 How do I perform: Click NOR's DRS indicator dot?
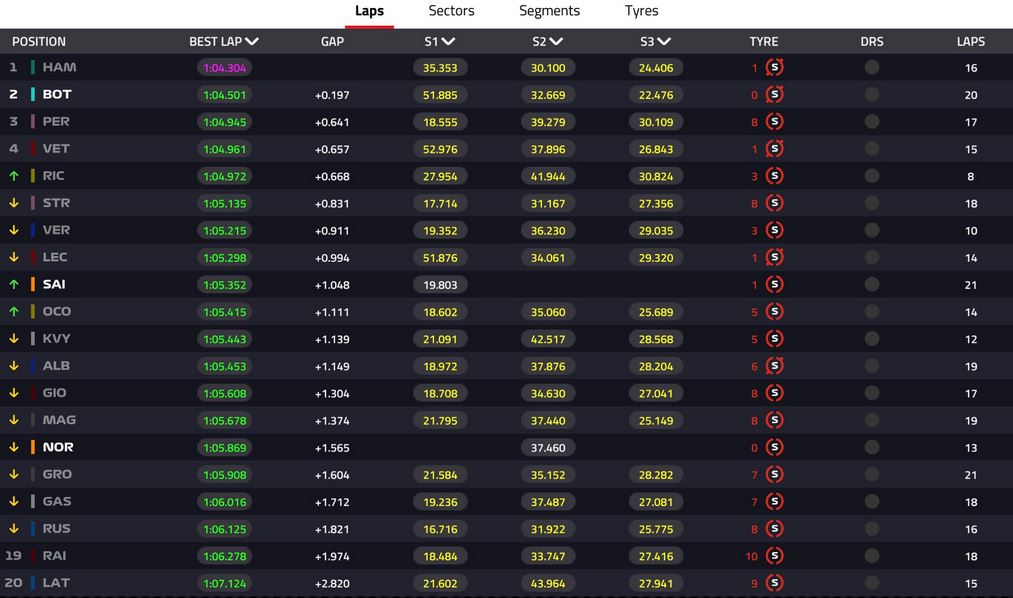click(x=872, y=447)
